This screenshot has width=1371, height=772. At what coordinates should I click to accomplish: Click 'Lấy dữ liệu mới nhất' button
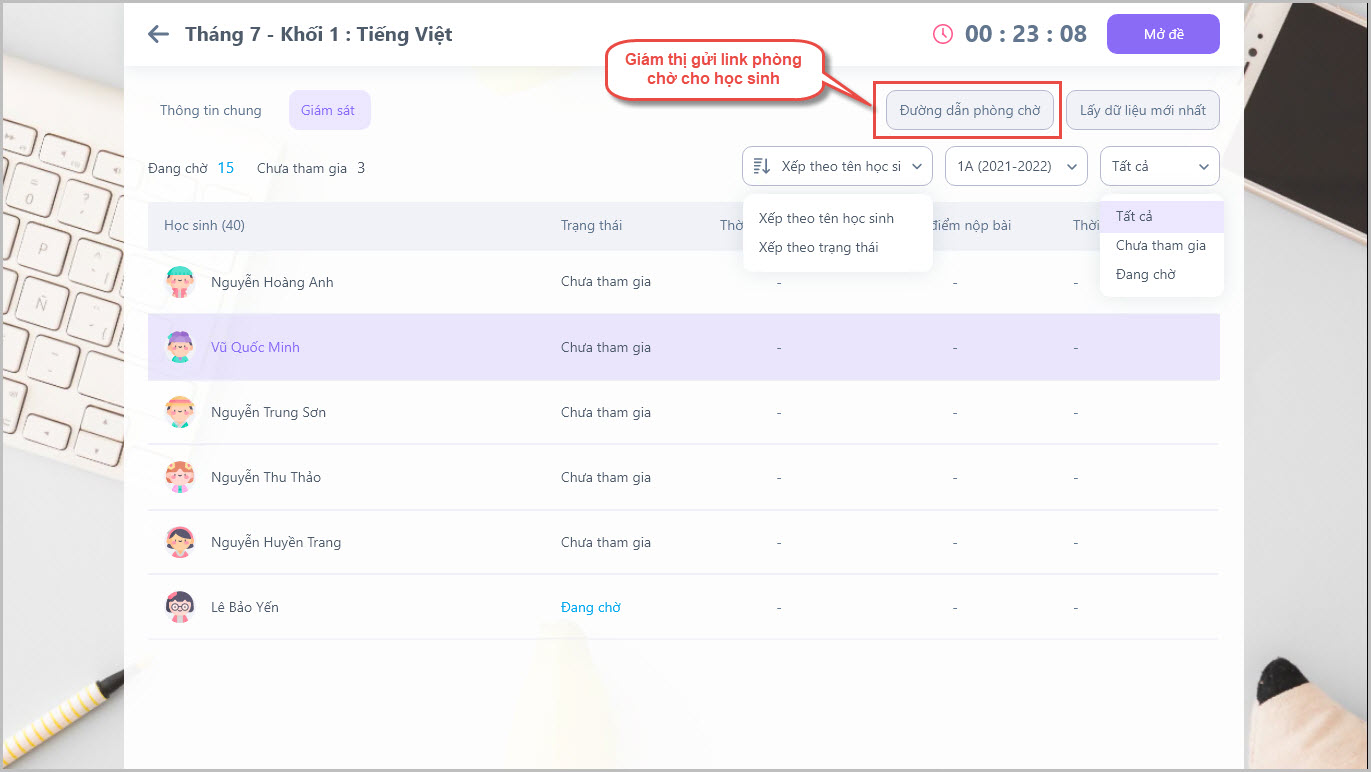[x=1142, y=110]
